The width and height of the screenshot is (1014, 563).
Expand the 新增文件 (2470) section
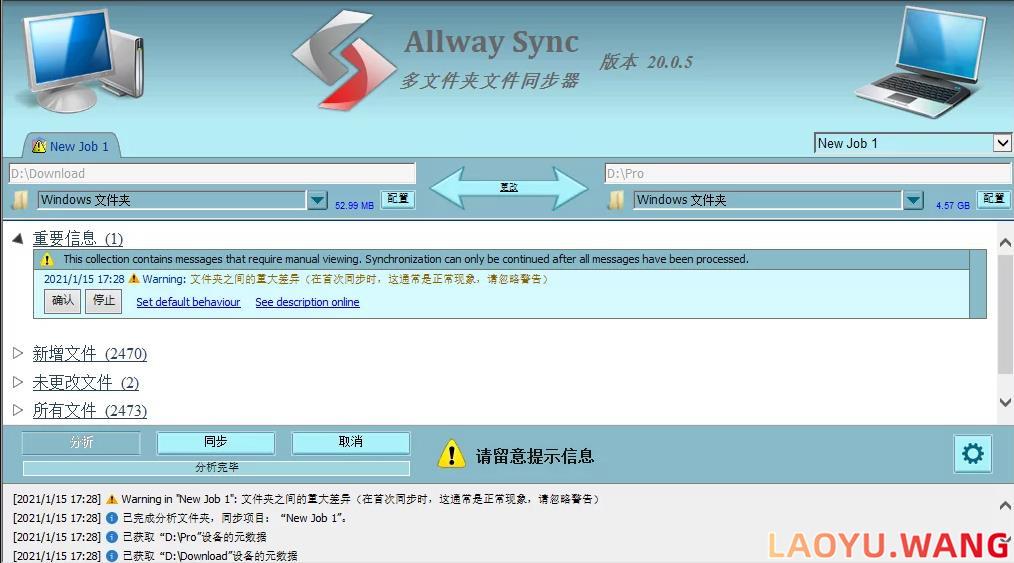coord(18,353)
